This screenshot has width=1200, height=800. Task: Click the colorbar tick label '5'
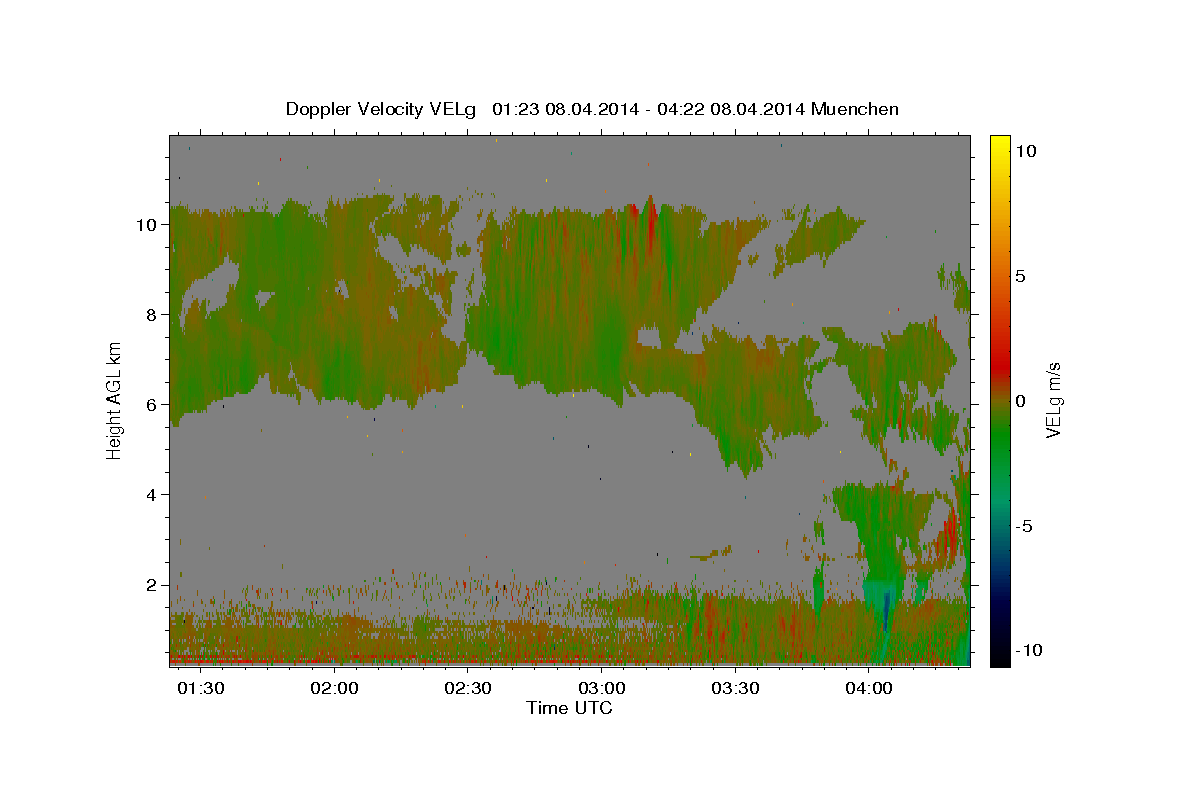[x=1020, y=276]
